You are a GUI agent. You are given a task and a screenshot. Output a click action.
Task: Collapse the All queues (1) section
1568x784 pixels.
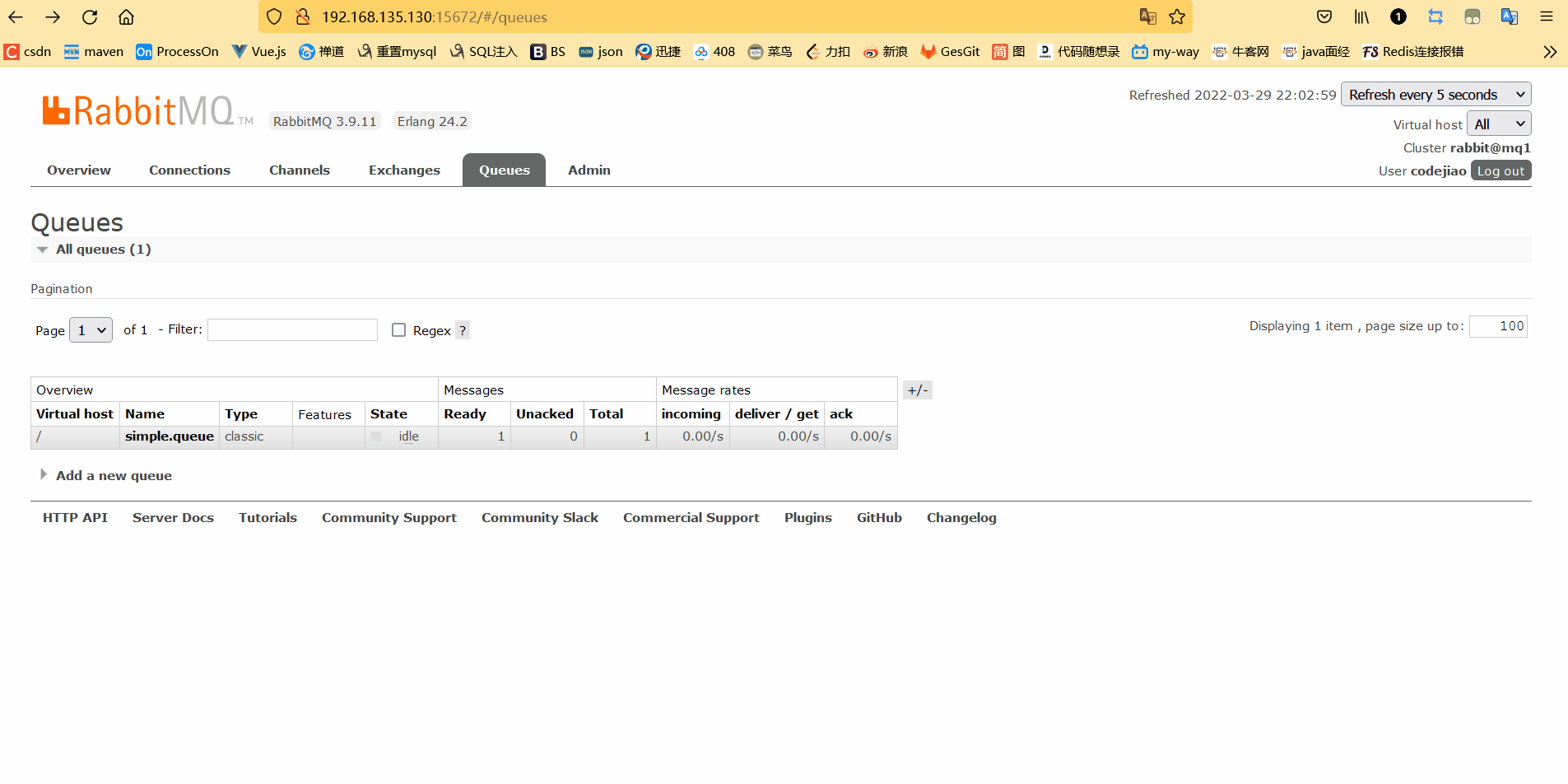103,250
